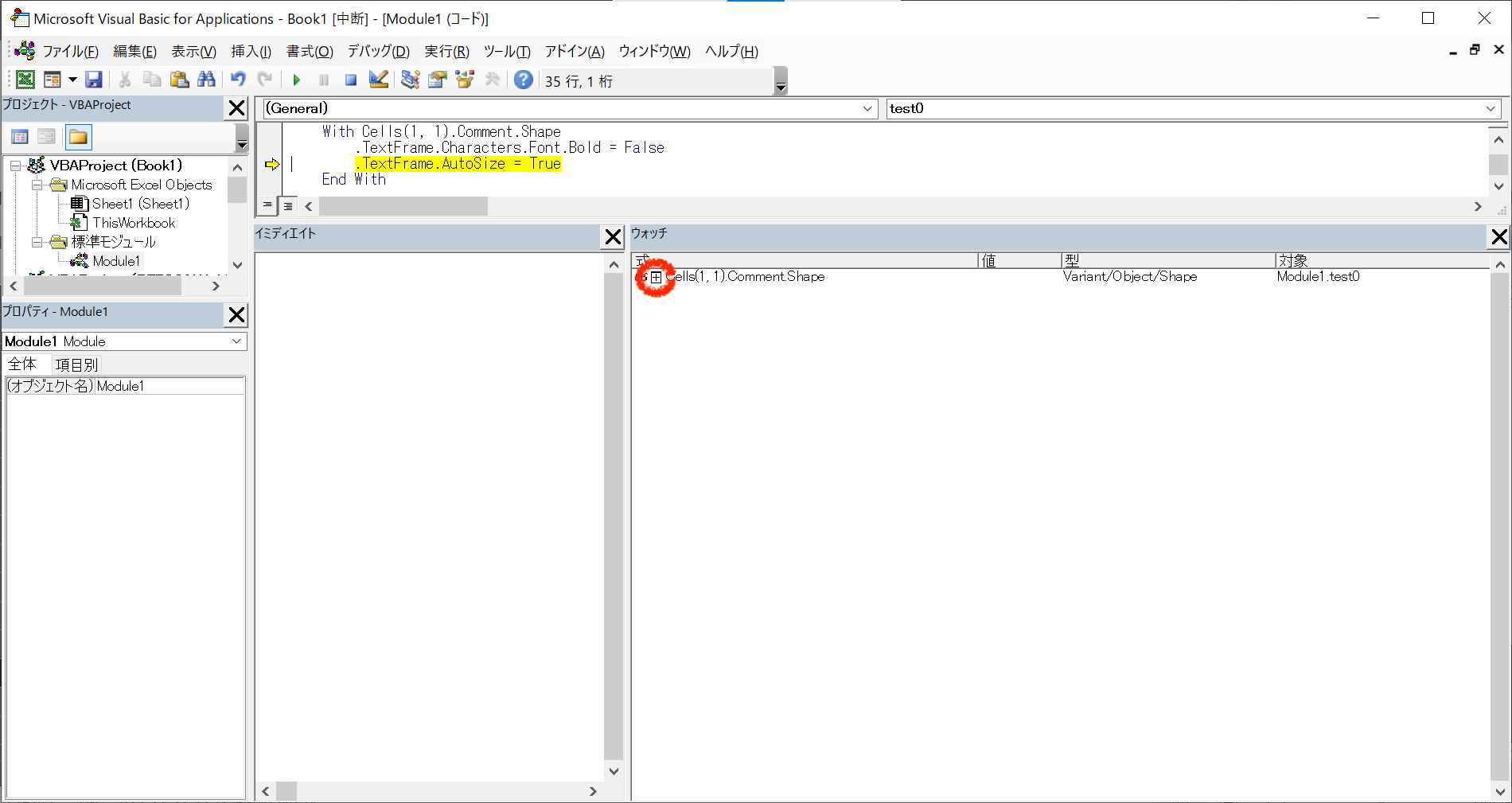Viewport: 1512px width, 803px height.
Task: Switch to Procedure View button
Action: (267, 205)
